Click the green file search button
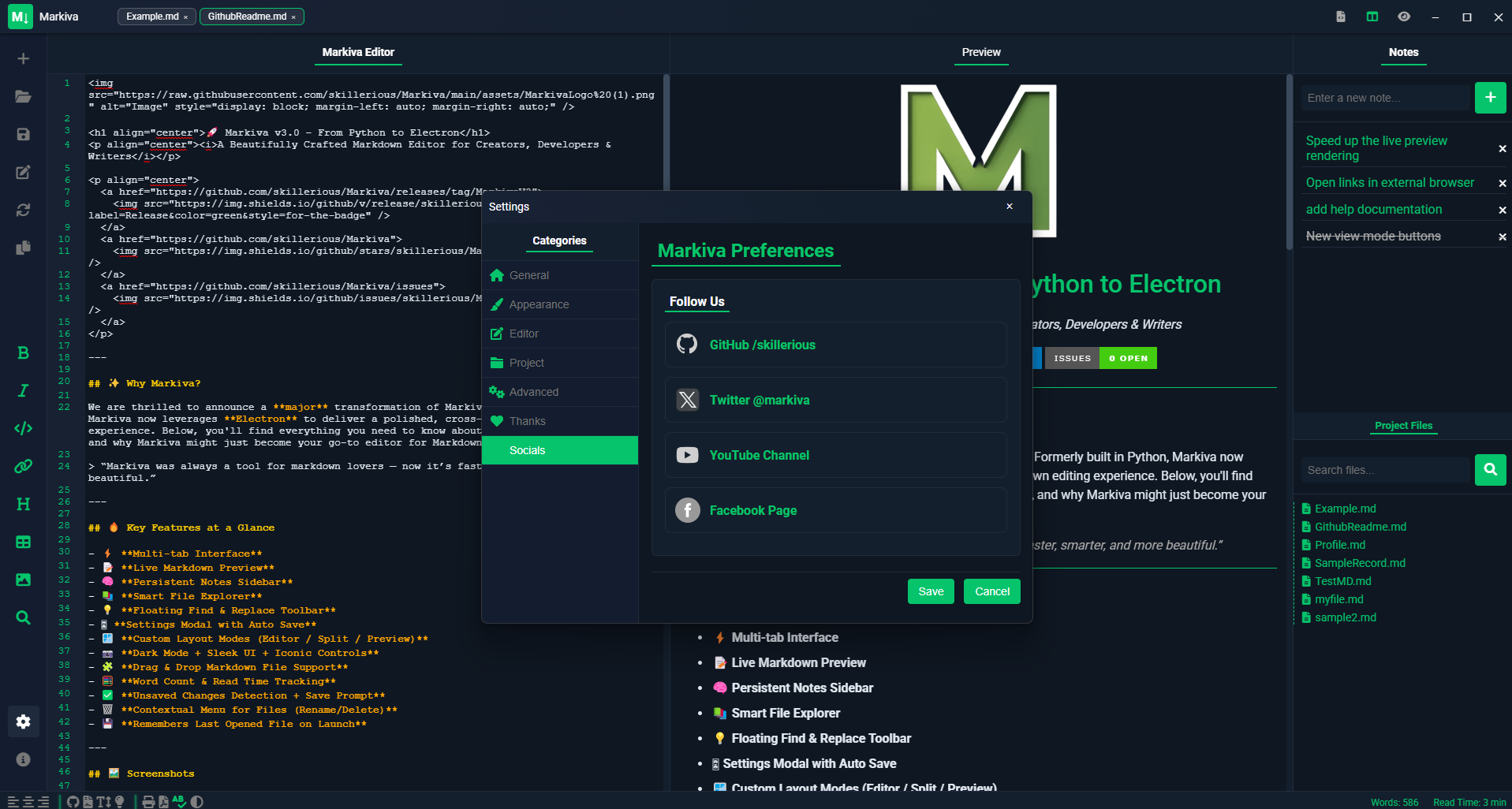 coord(1491,470)
